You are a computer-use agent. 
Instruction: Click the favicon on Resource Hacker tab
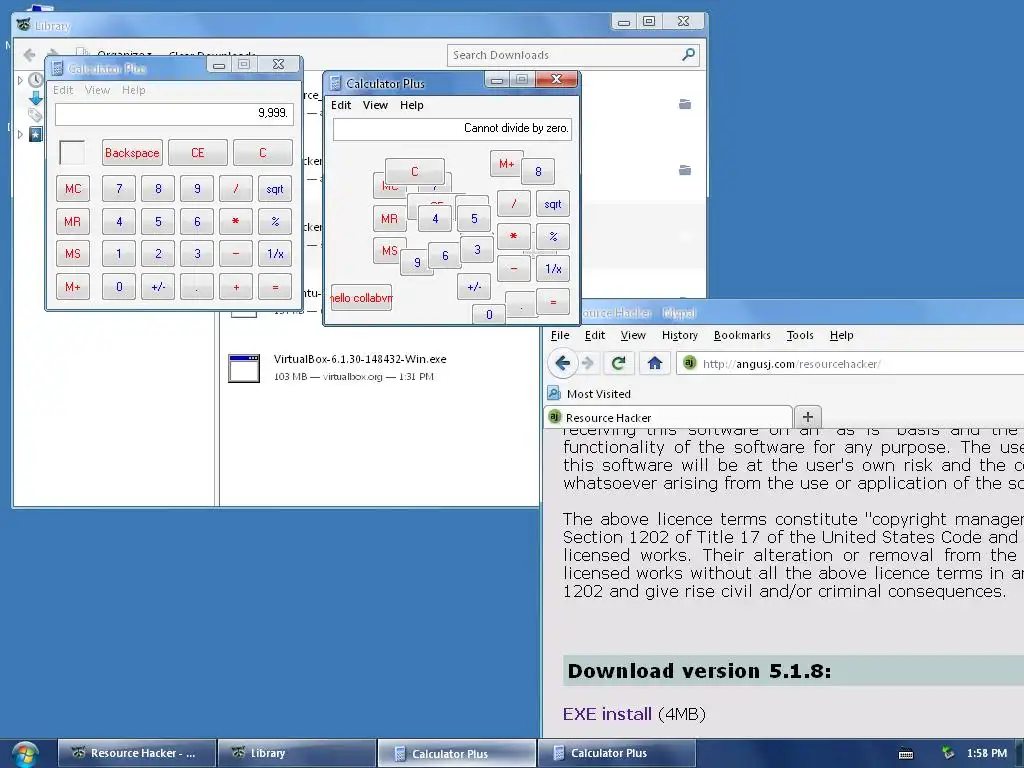tap(554, 417)
